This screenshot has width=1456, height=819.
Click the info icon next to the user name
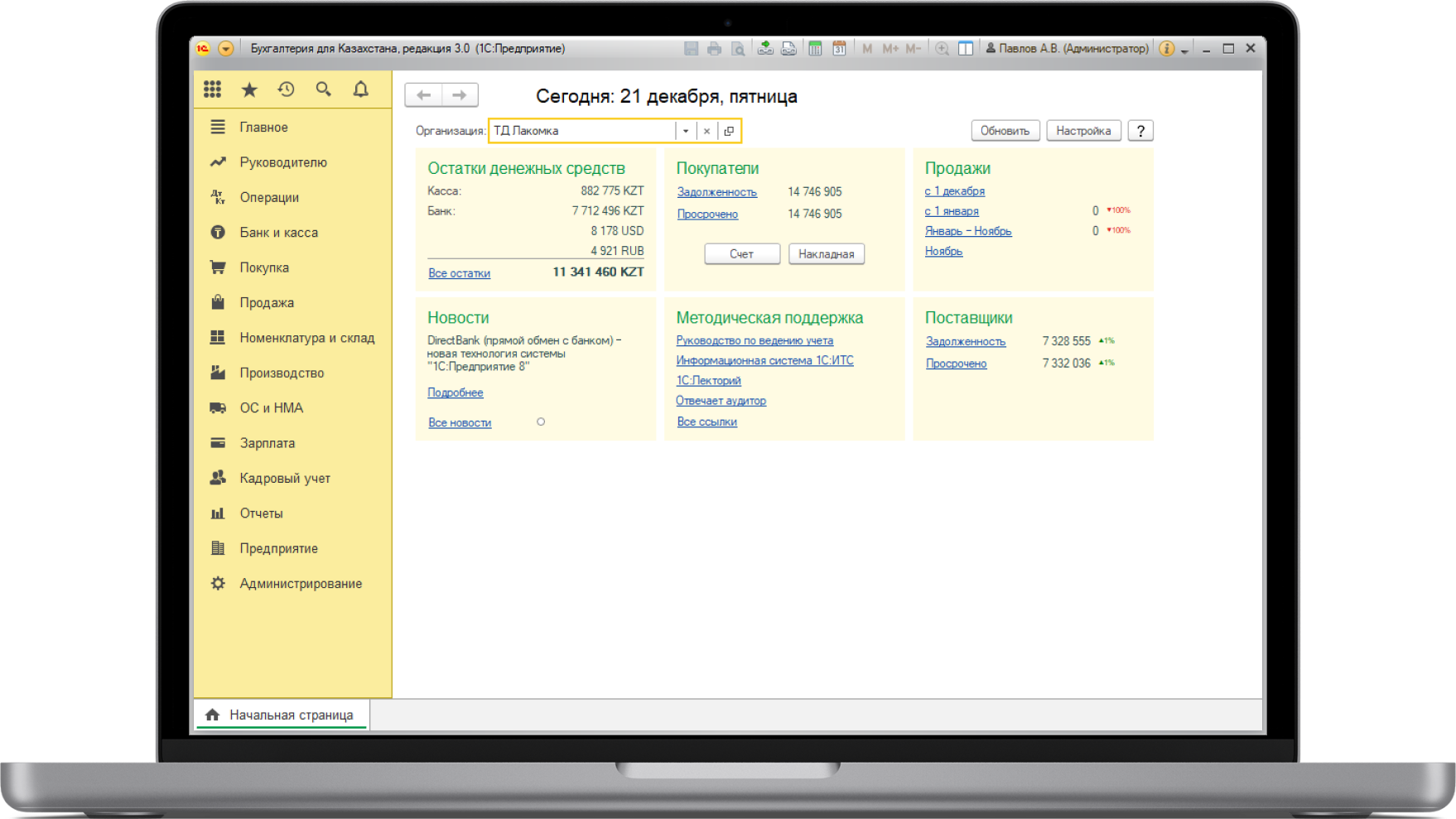[x=1166, y=49]
